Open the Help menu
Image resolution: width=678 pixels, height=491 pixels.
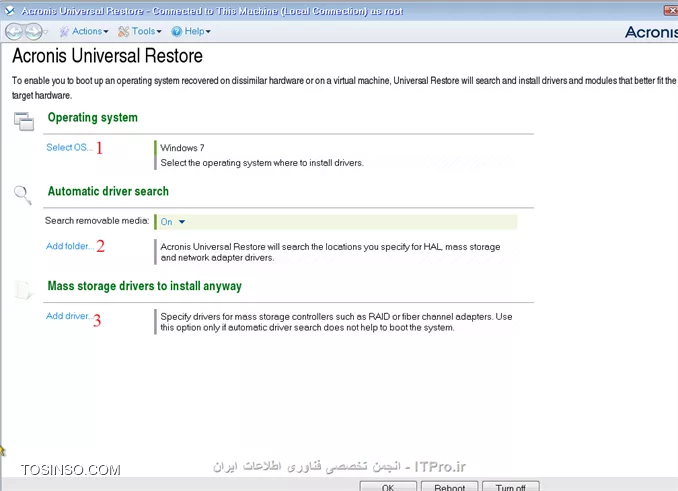(x=197, y=31)
